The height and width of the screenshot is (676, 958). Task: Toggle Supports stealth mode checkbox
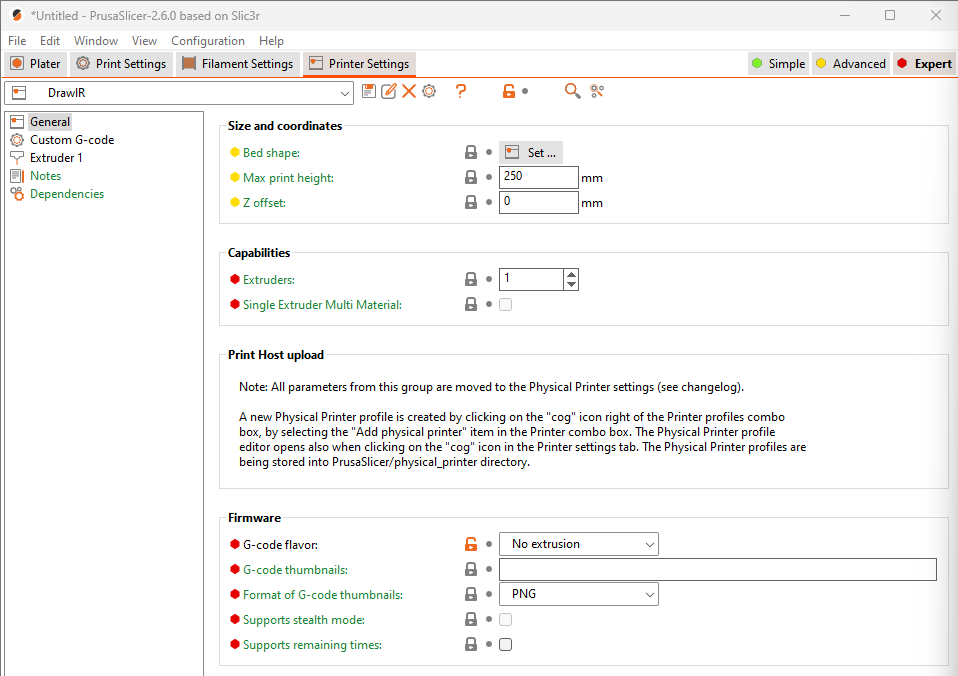(505, 620)
